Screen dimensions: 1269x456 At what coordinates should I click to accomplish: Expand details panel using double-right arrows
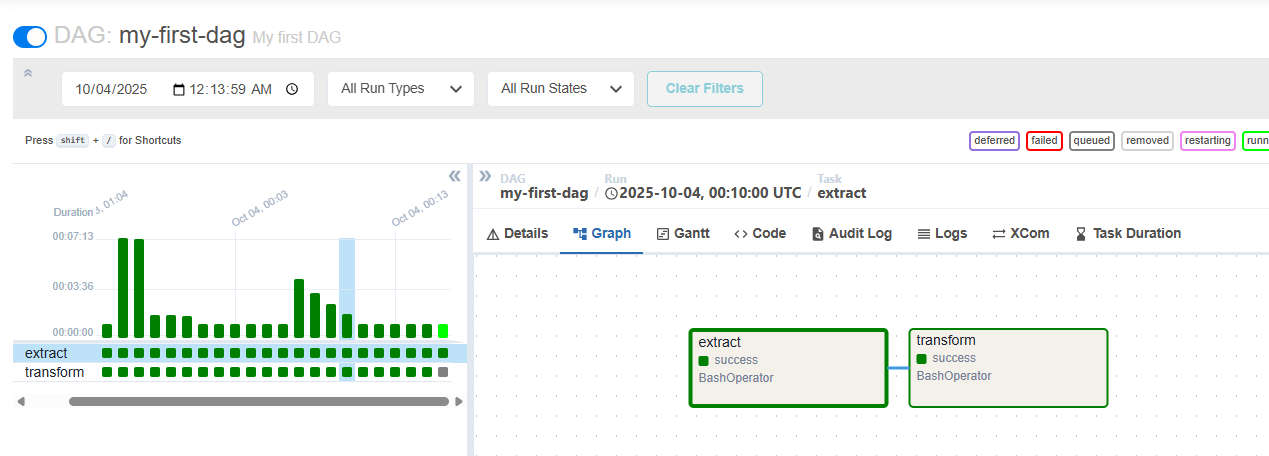(485, 176)
